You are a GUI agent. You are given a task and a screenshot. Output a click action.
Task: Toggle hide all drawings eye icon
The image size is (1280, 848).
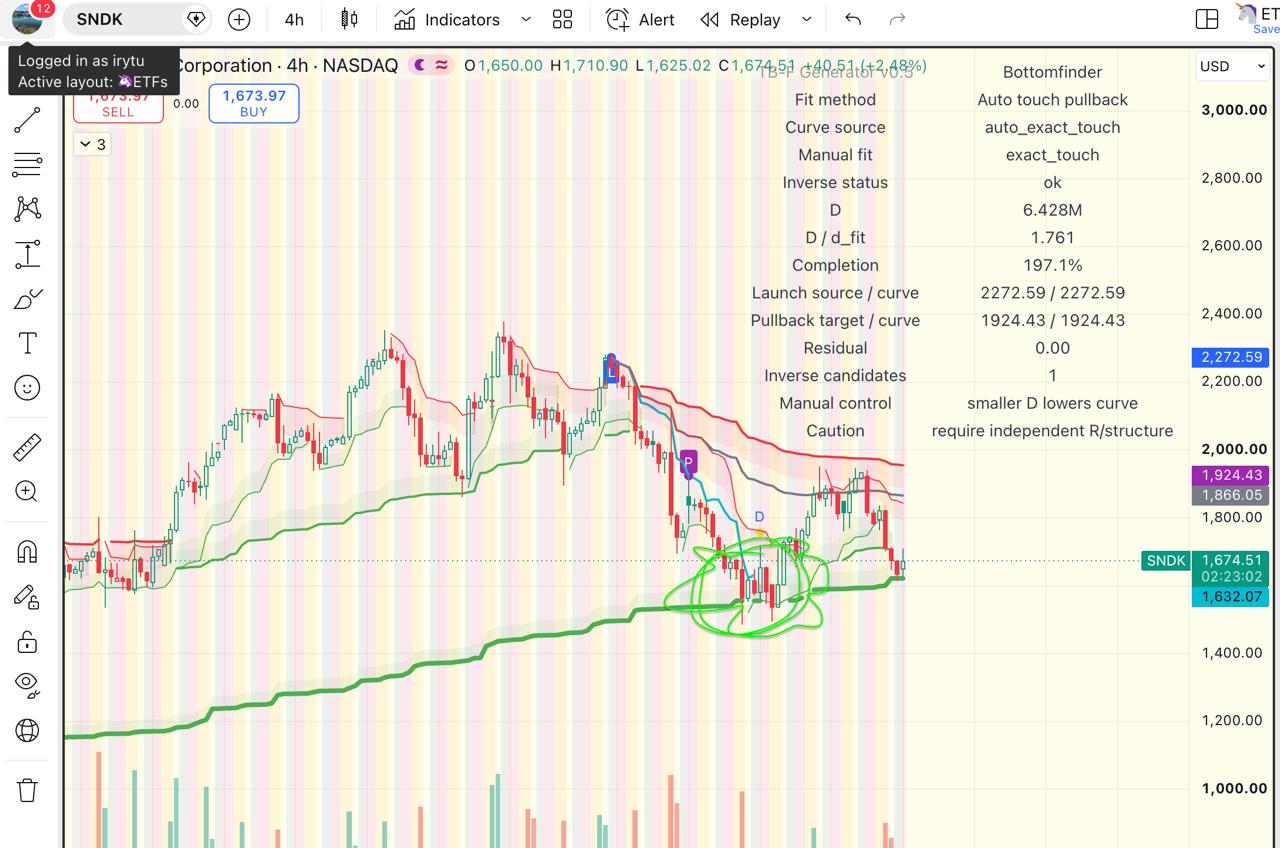[27, 685]
